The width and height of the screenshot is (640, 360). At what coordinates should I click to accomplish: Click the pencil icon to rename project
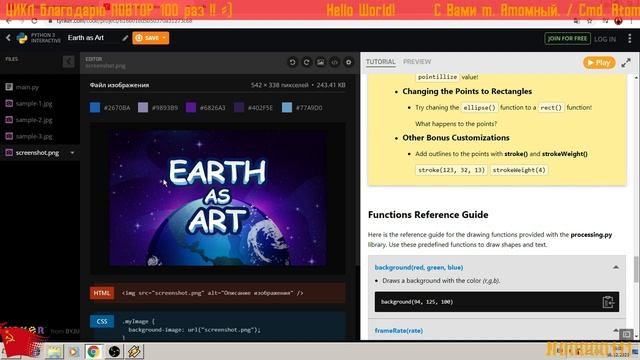[125, 38]
